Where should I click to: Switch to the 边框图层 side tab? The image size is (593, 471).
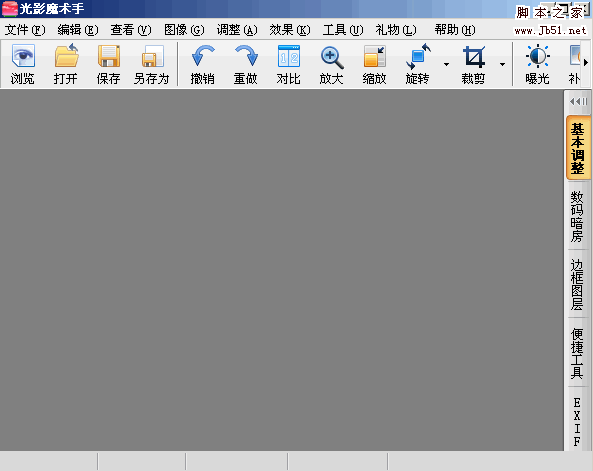[577, 284]
